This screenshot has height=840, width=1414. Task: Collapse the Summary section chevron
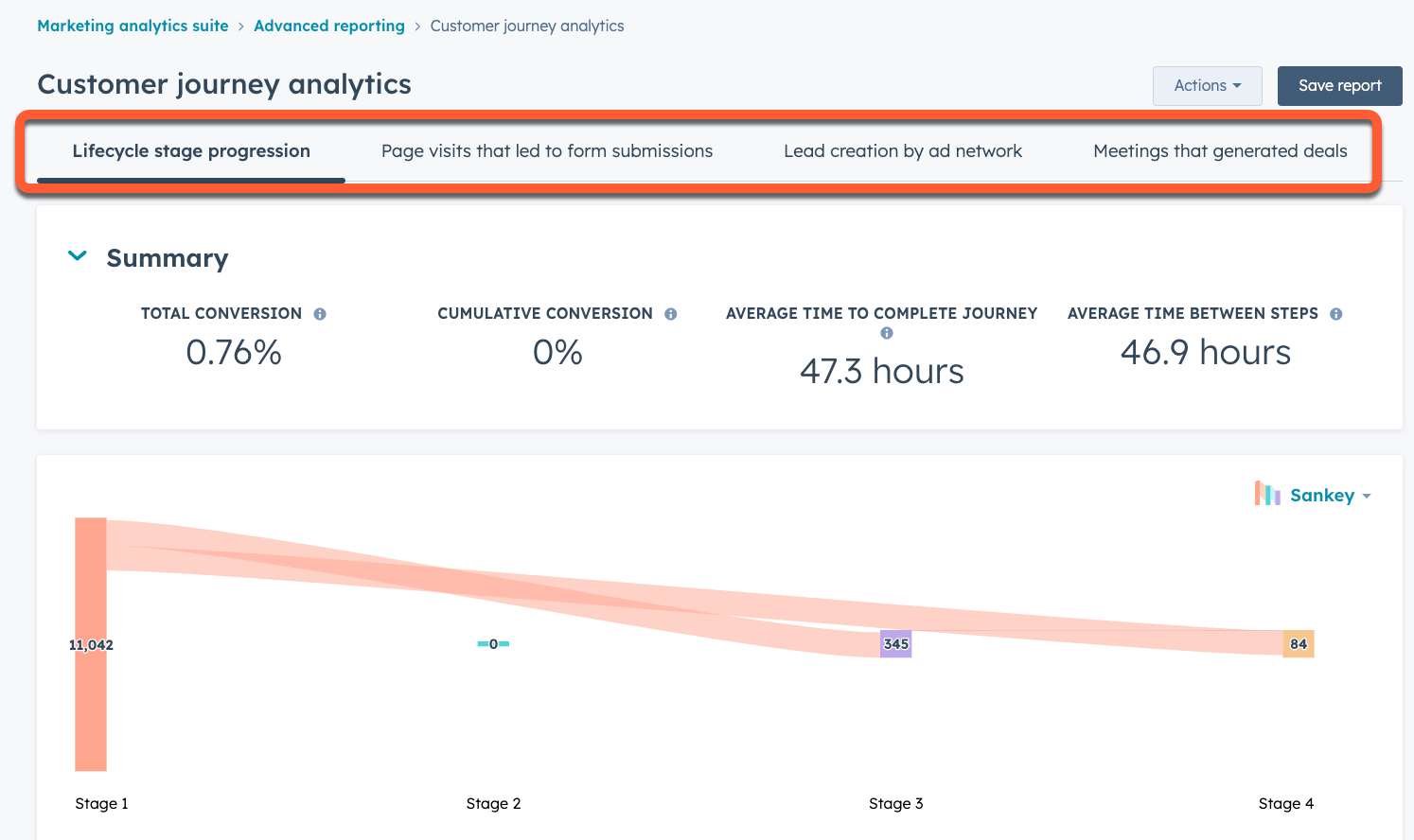(78, 256)
